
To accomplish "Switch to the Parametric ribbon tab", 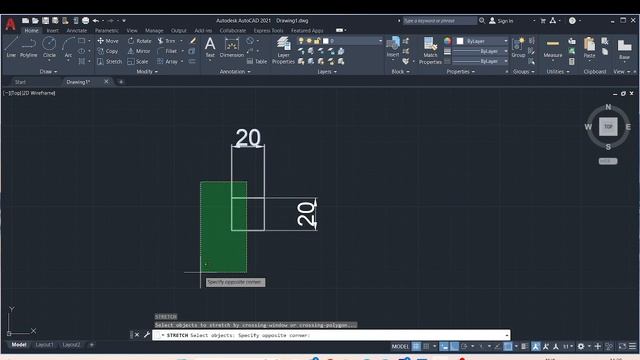I will (107, 30).
